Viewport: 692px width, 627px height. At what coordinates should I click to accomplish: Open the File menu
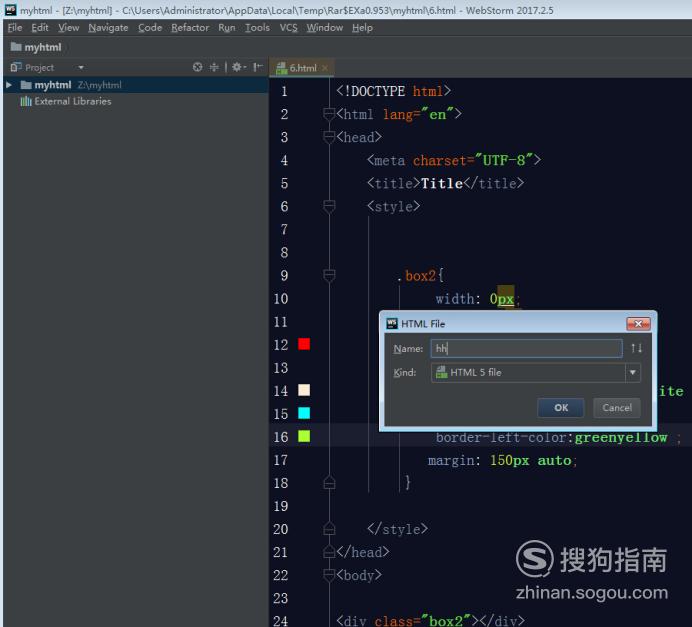(15, 28)
